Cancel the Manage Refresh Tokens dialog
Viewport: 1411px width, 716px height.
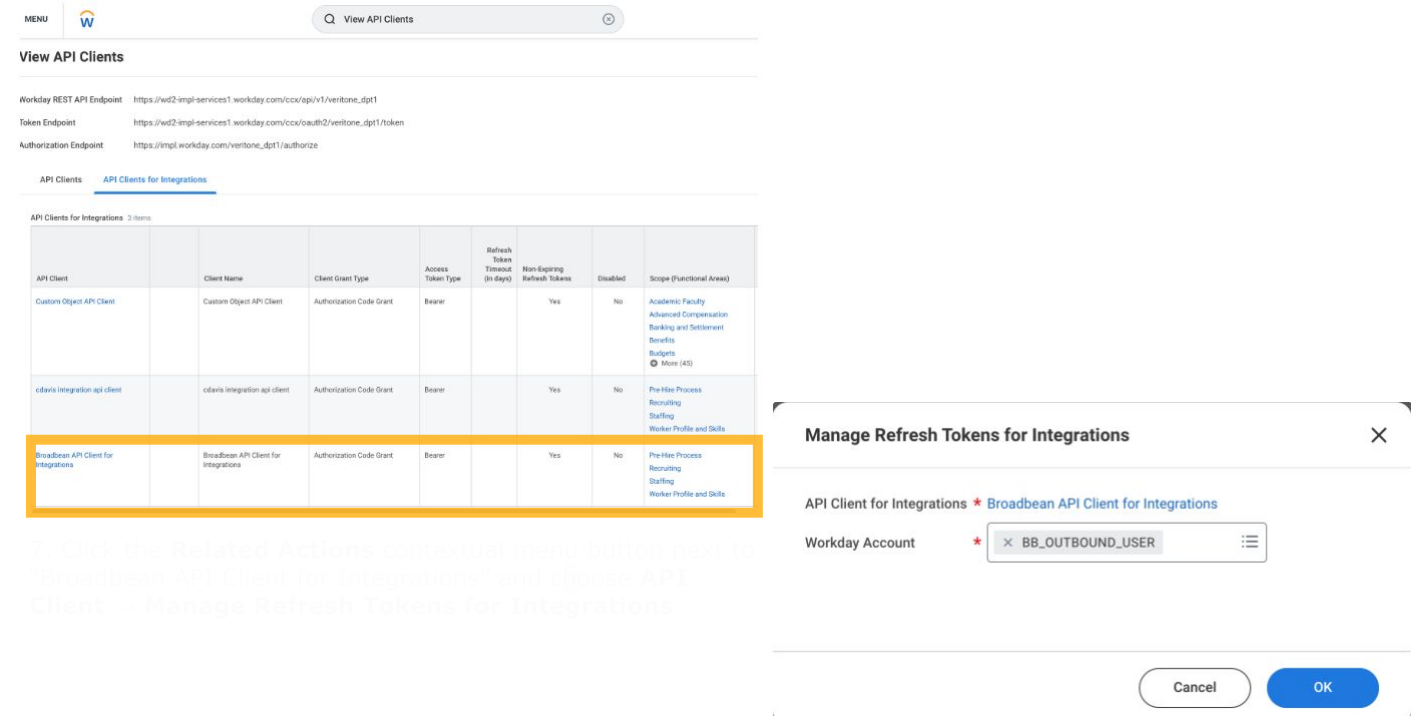(x=1194, y=687)
